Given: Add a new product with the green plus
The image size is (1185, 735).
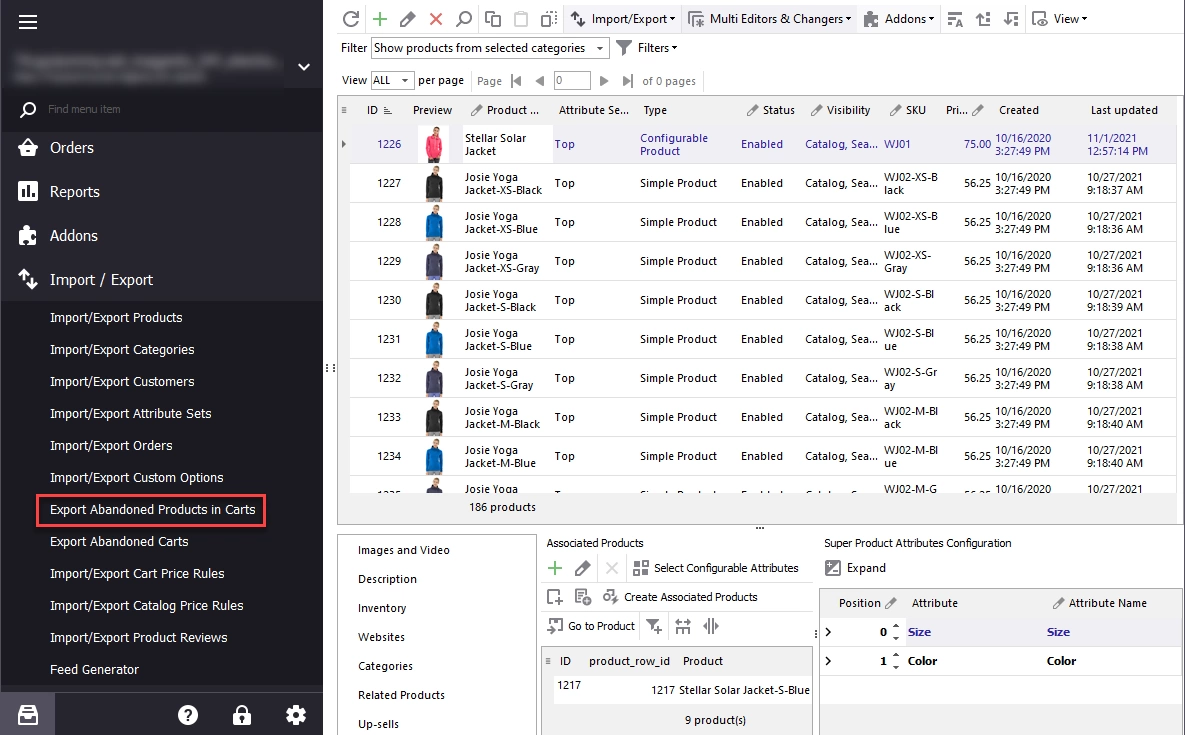Looking at the screenshot, I should click(x=380, y=19).
